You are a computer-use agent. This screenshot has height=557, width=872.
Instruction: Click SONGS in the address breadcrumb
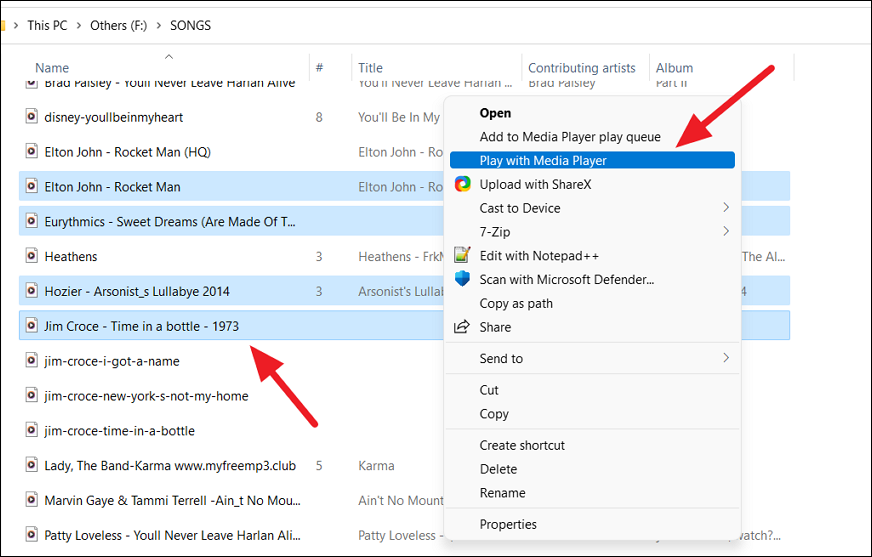pos(190,26)
